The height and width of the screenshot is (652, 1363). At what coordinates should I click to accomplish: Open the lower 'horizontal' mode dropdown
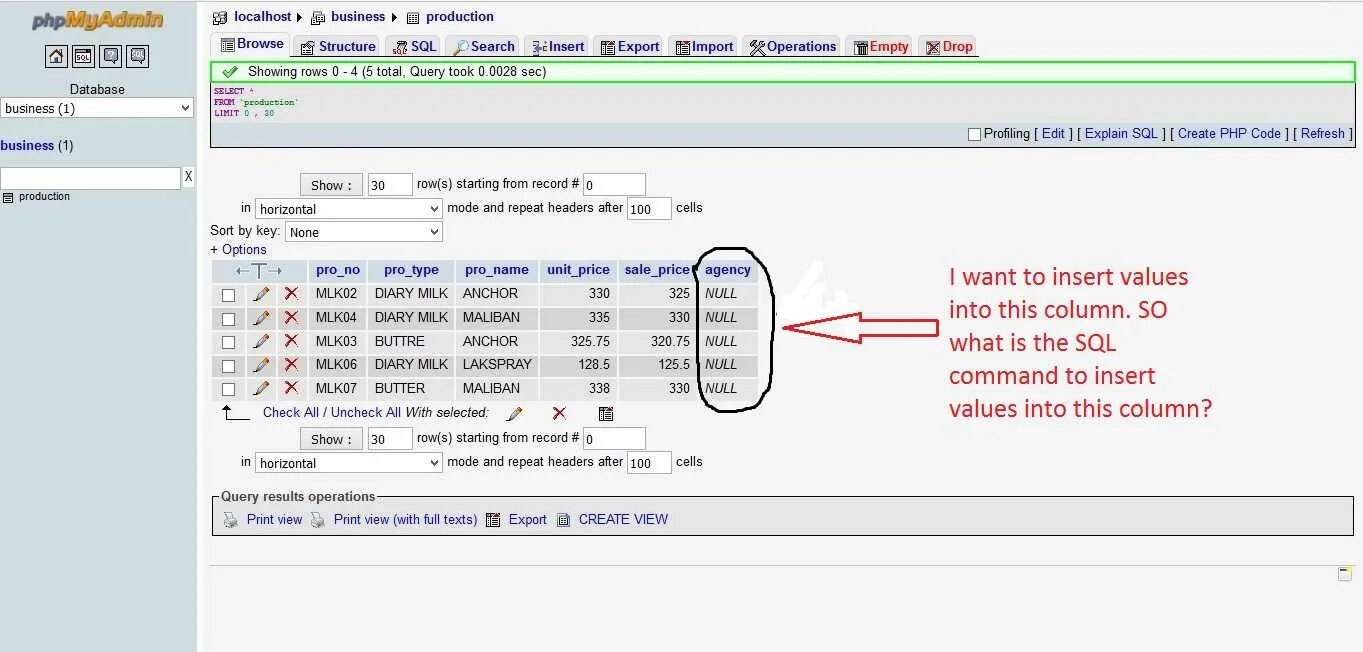tap(349, 463)
